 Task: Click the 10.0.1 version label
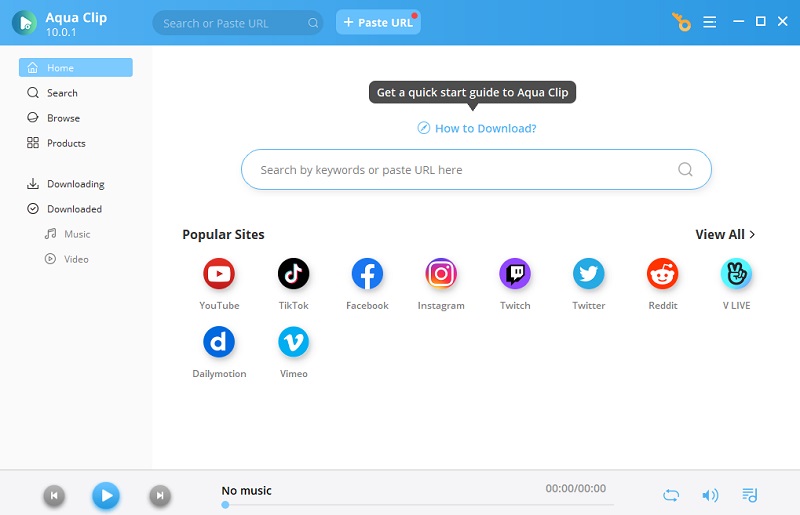61,32
